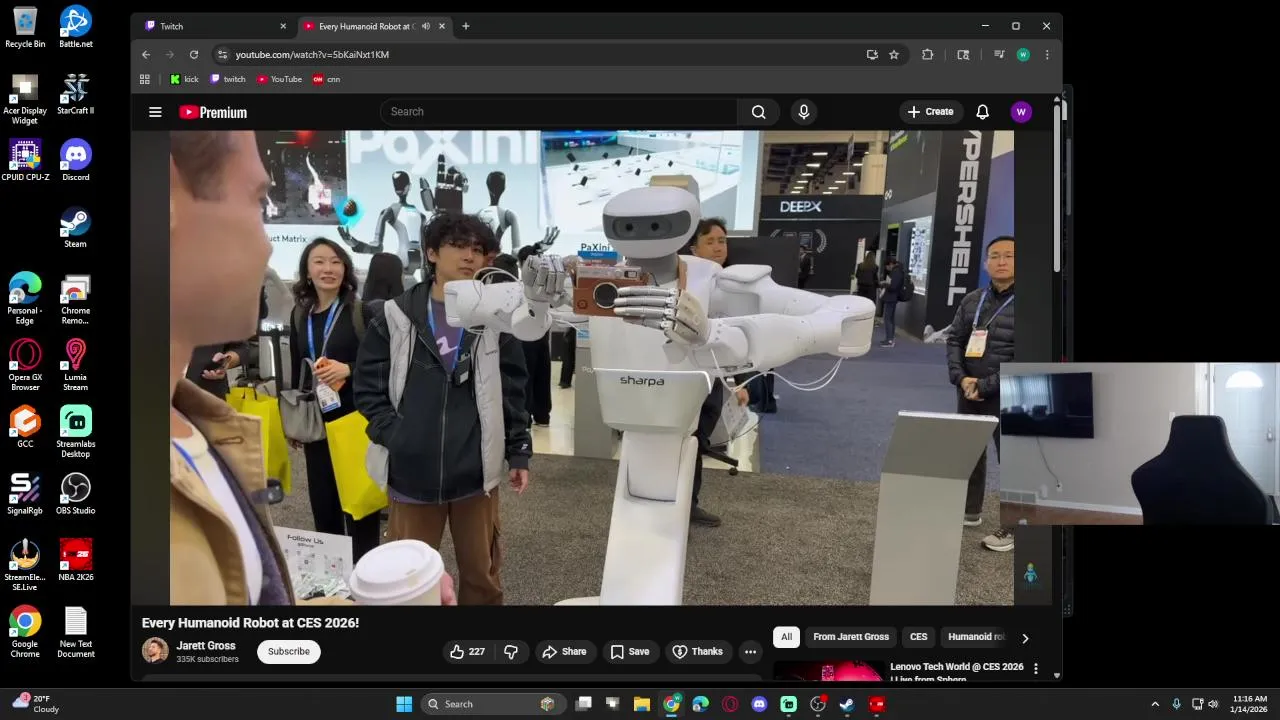The height and width of the screenshot is (720, 1280).
Task: Click the taskbar Search box
Action: pos(494,704)
